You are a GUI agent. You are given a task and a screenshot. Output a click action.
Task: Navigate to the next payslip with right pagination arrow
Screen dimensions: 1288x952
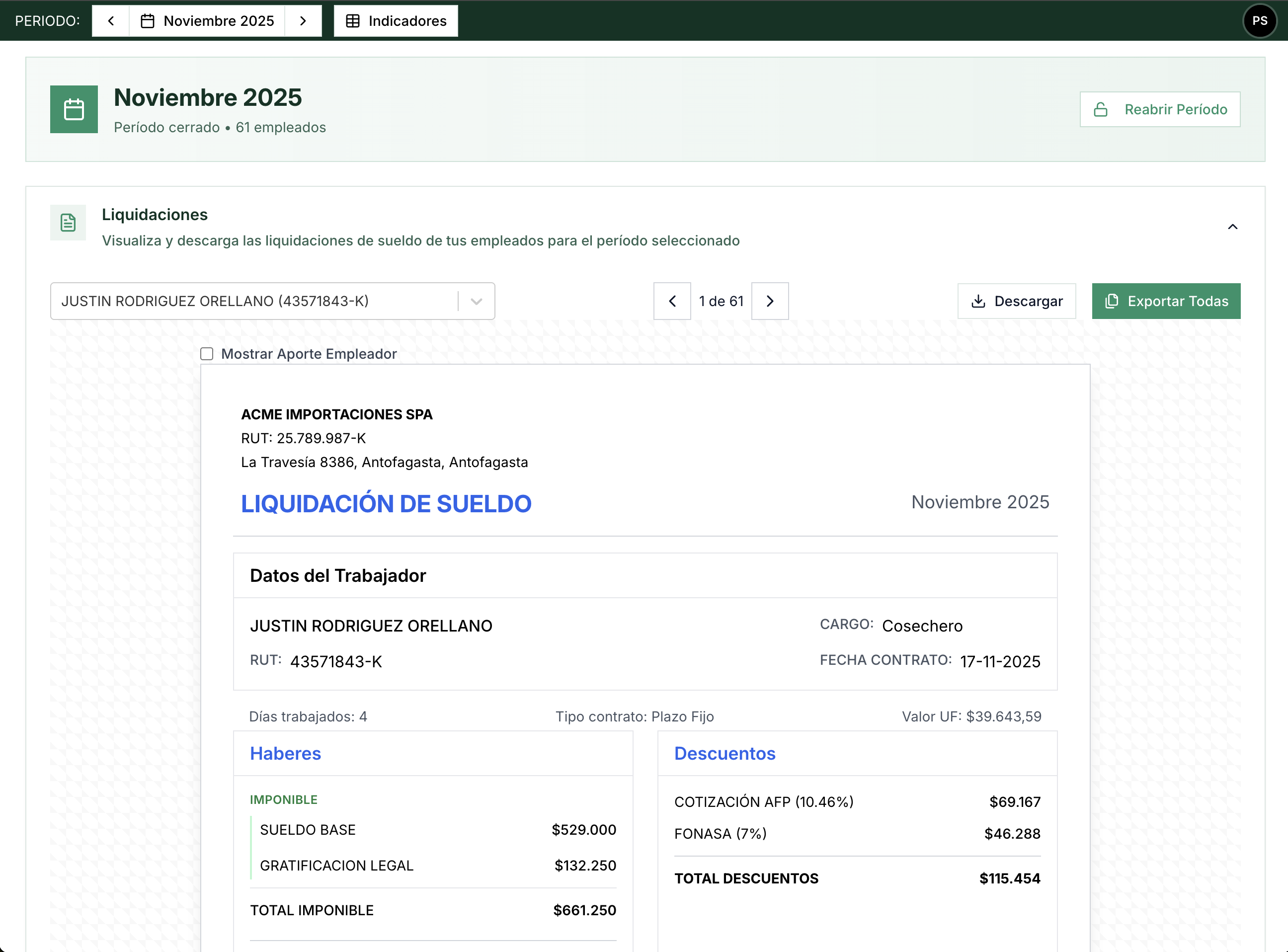pyautogui.click(x=770, y=301)
